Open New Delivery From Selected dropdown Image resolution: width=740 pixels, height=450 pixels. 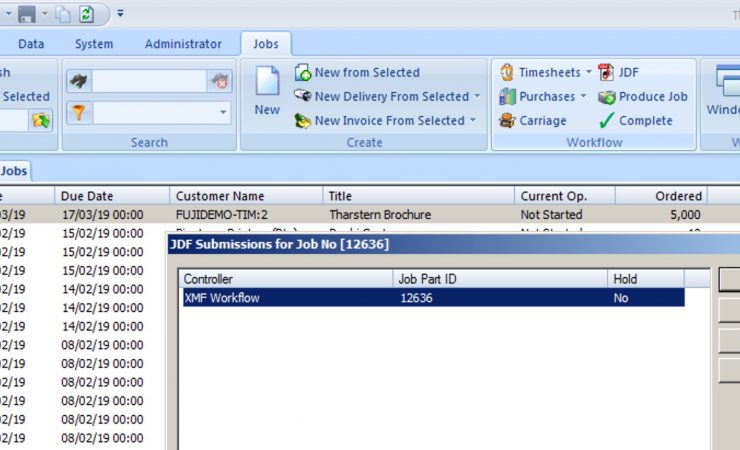(477, 97)
